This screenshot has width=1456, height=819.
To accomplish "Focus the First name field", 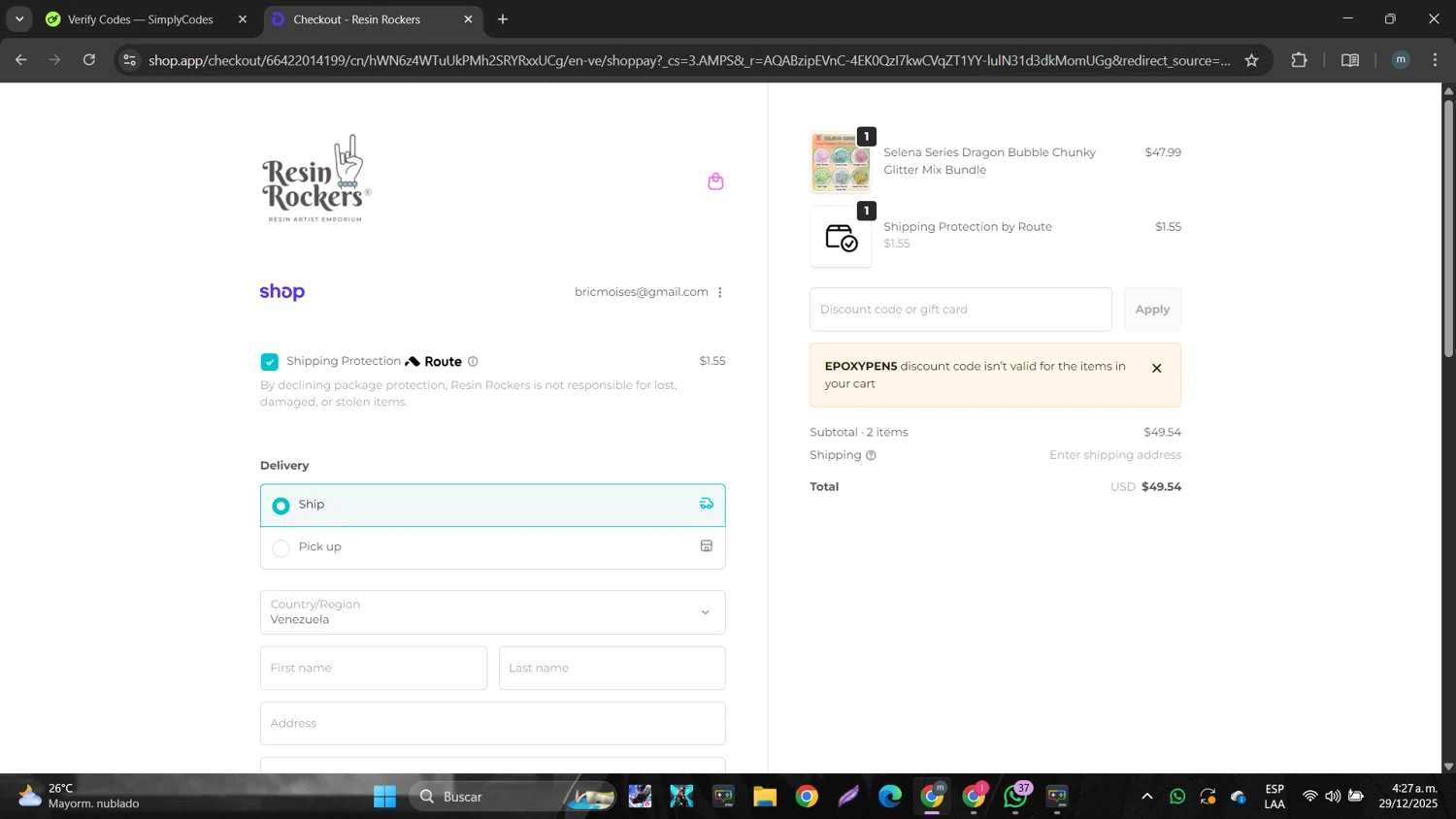I will click(374, 668).
